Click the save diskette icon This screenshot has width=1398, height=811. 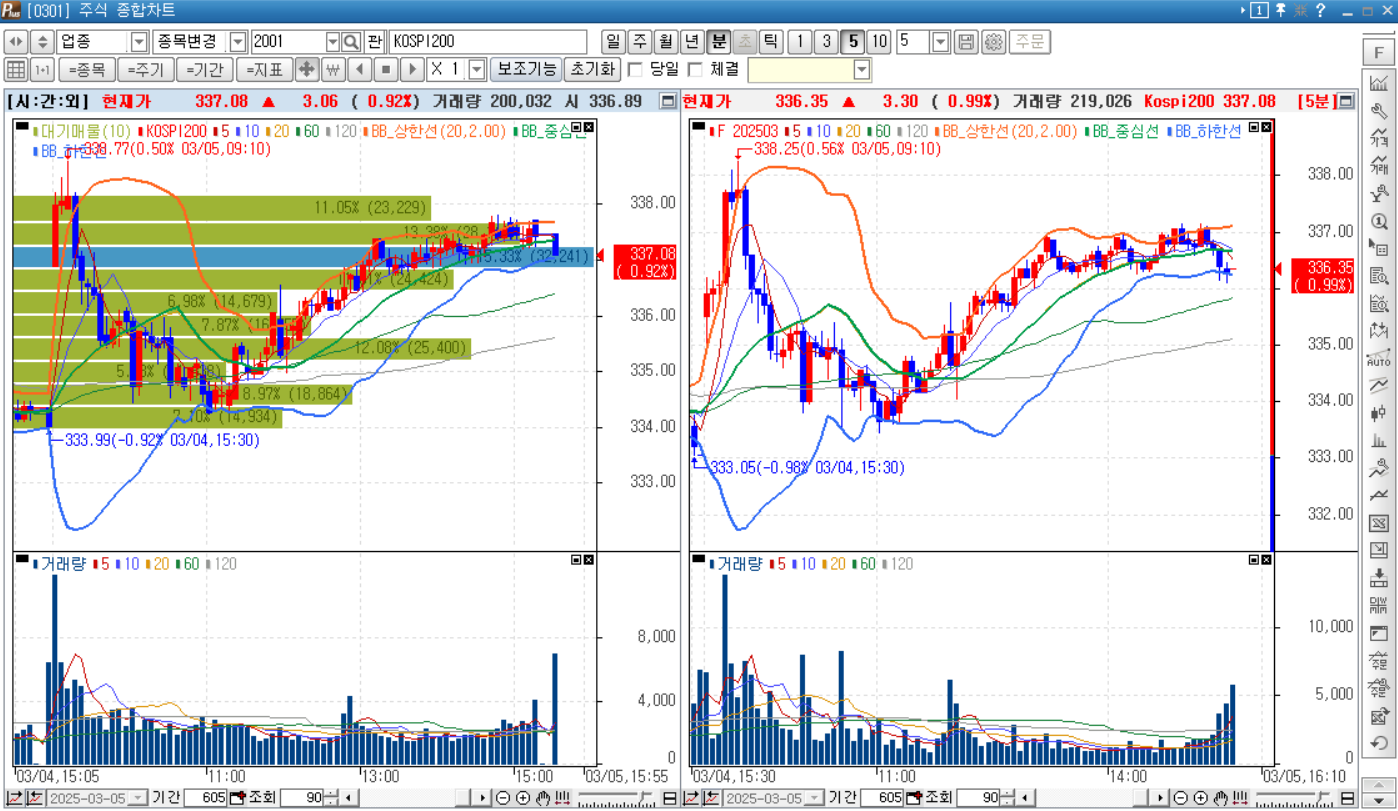(x=966, y=42)
